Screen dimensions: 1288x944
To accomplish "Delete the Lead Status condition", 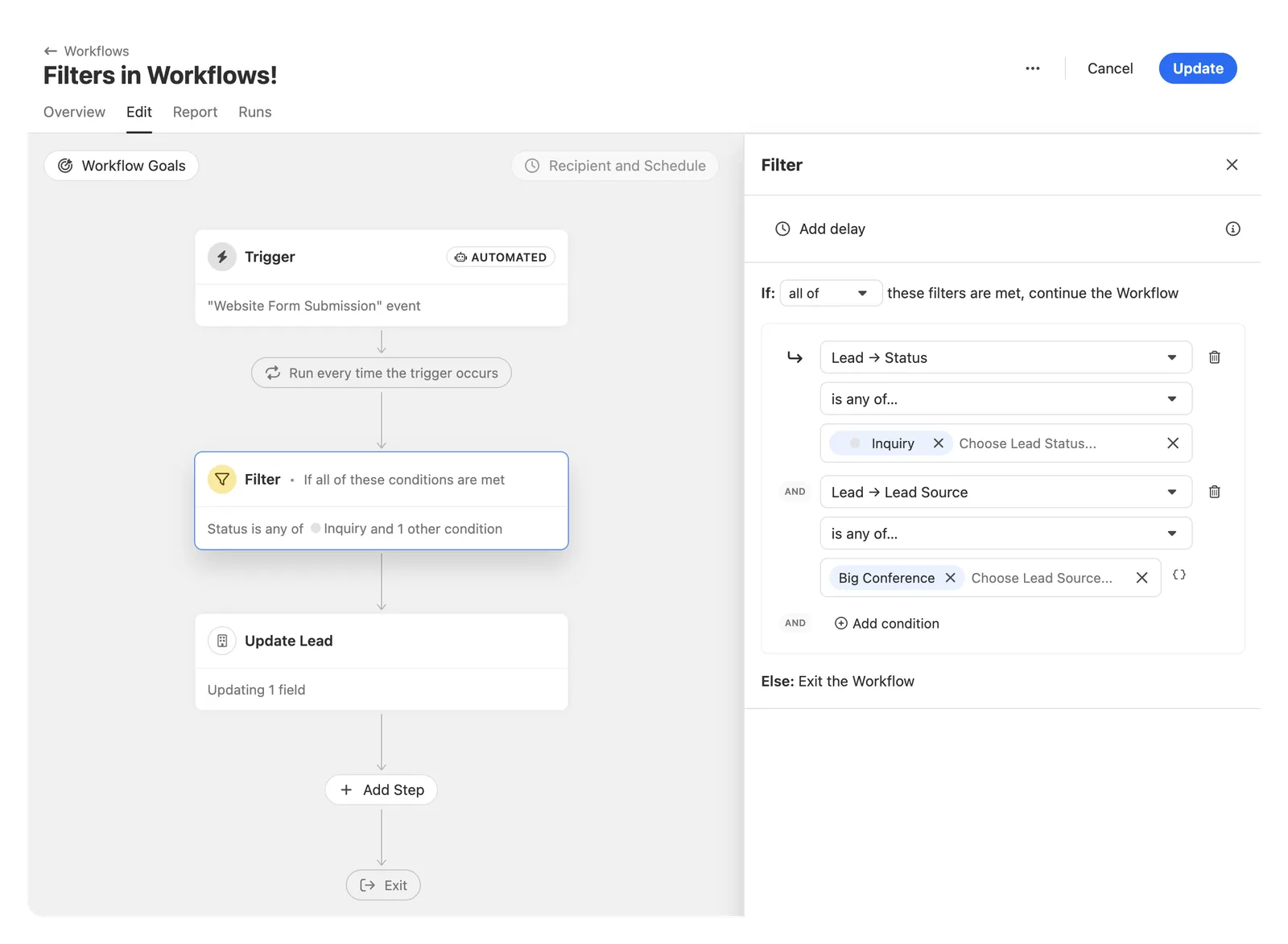I will coord(1214,357).
